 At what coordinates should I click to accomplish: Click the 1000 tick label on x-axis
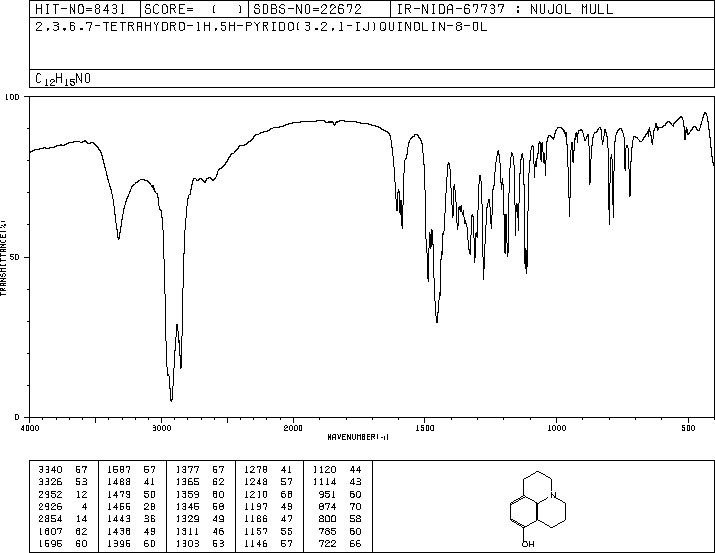click(556, 428)
